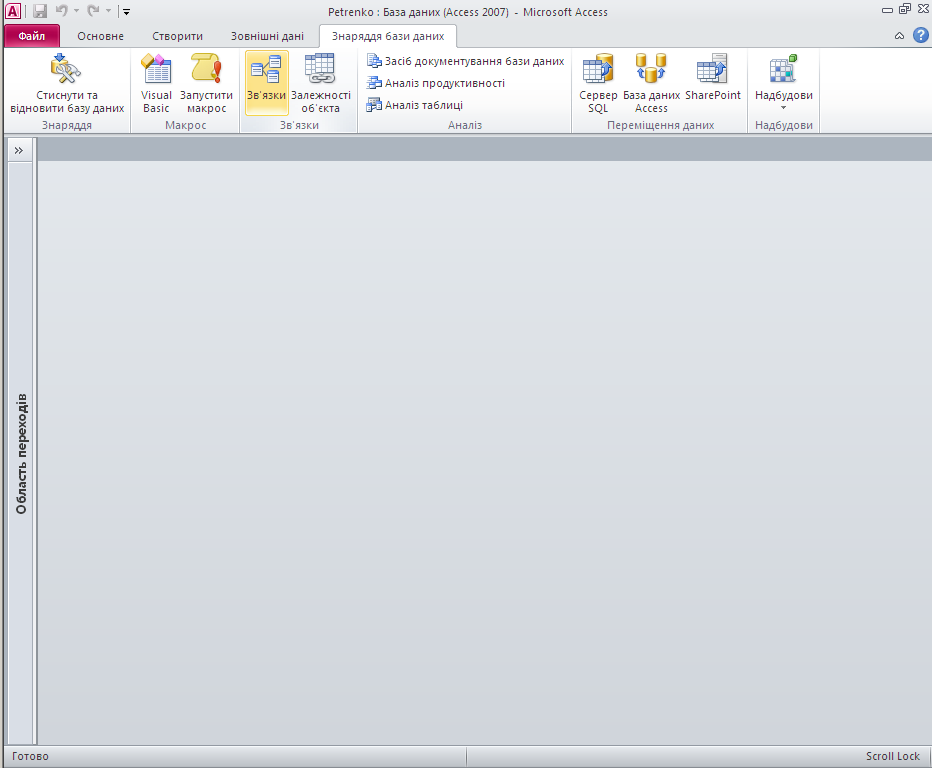Open the Redo dropdown arrow
Image resolution: width=932 pixels, height=768 pixels.
(x=108, y=11)
